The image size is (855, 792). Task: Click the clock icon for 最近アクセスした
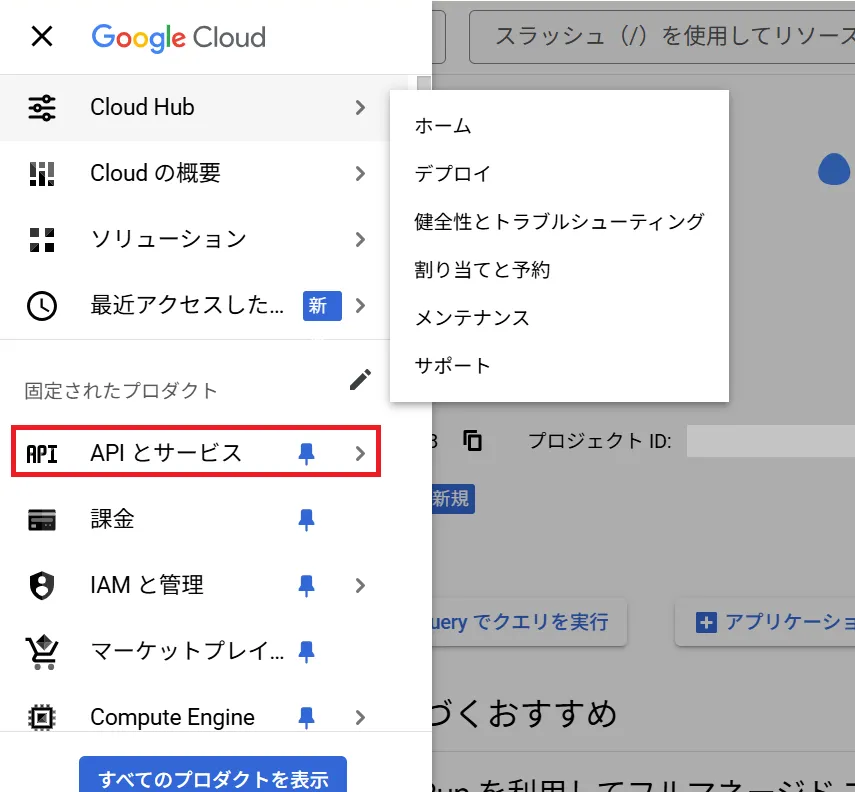click(42, 305)
